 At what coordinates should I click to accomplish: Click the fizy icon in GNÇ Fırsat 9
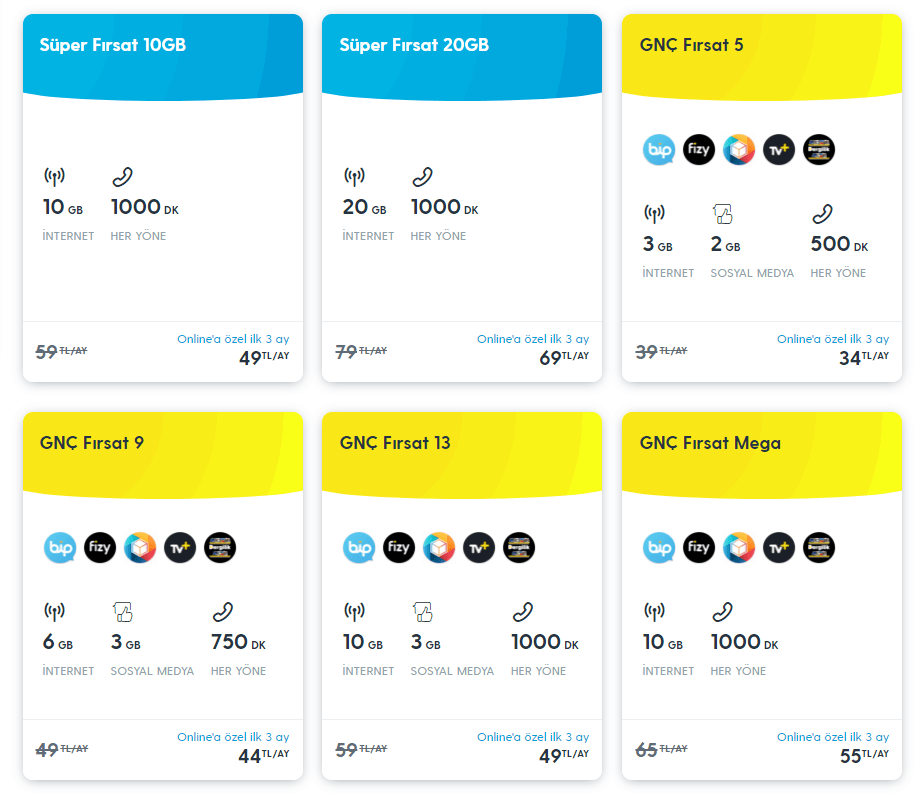click(100, 547)
